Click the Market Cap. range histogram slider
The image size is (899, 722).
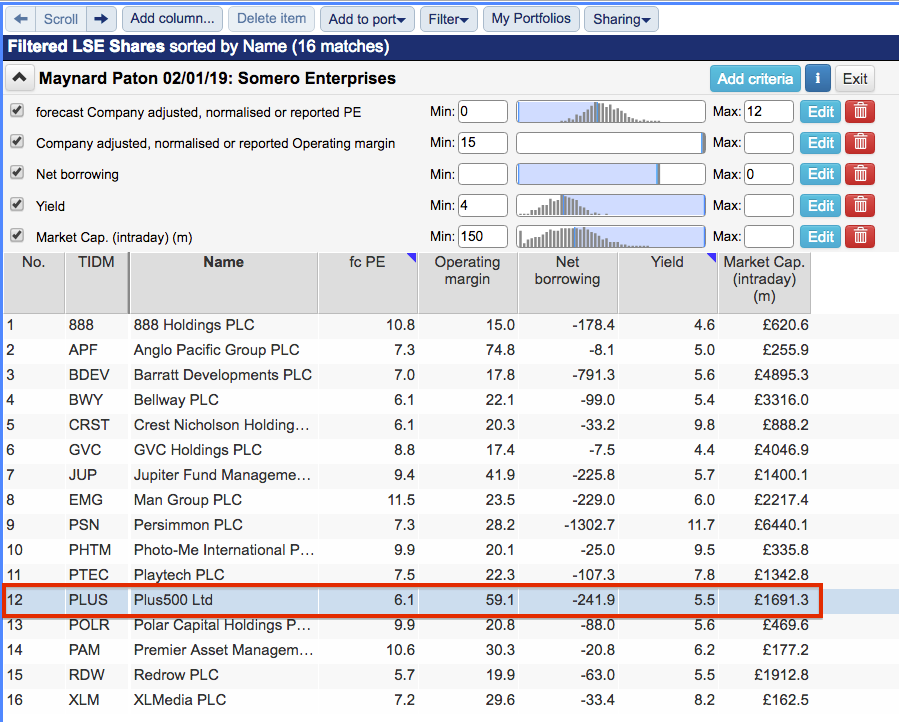(x=611, y=237)
